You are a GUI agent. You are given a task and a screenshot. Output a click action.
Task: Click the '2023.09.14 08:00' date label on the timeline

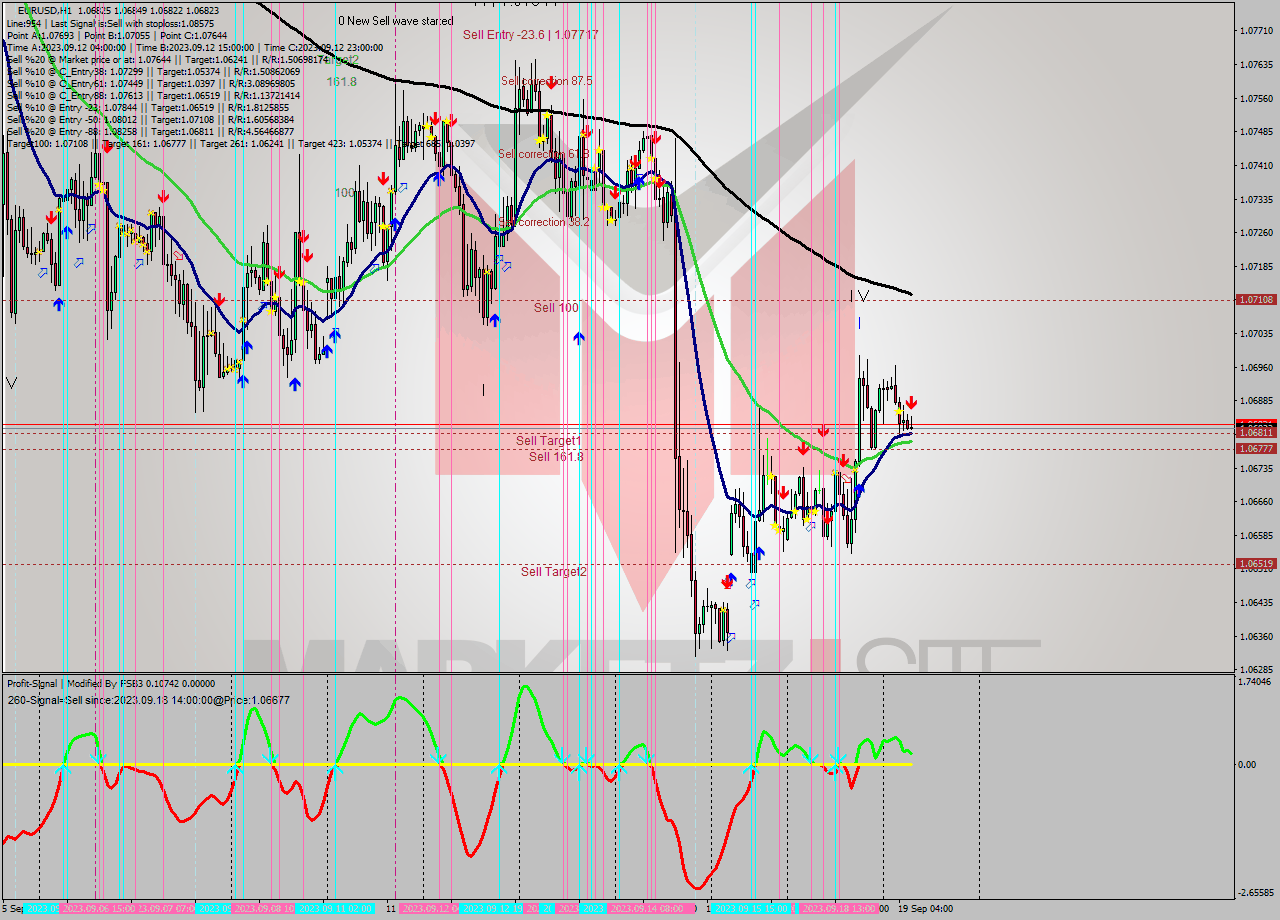[x=648, y=907]
